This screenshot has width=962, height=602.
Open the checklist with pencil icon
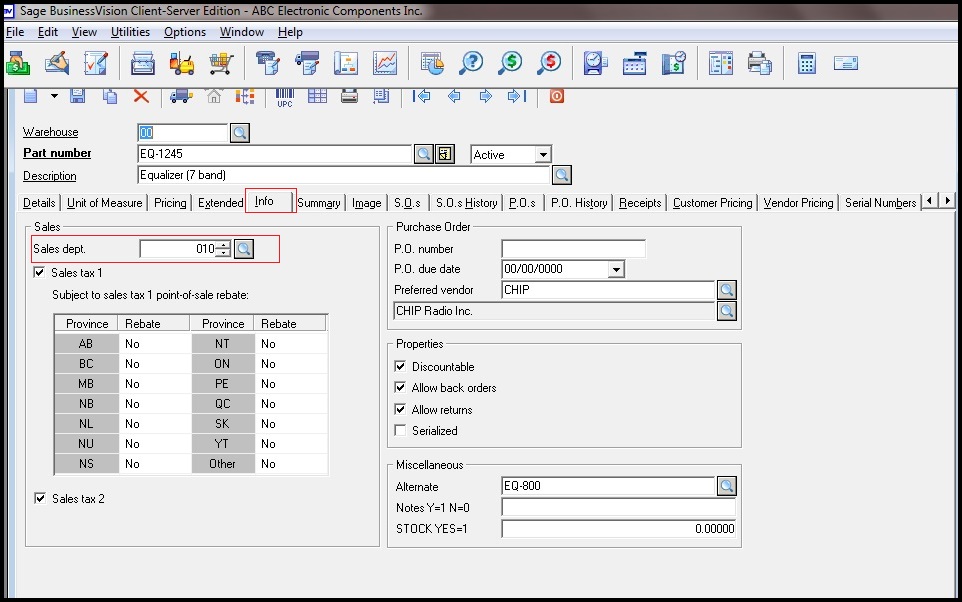[x=96, y=63]
